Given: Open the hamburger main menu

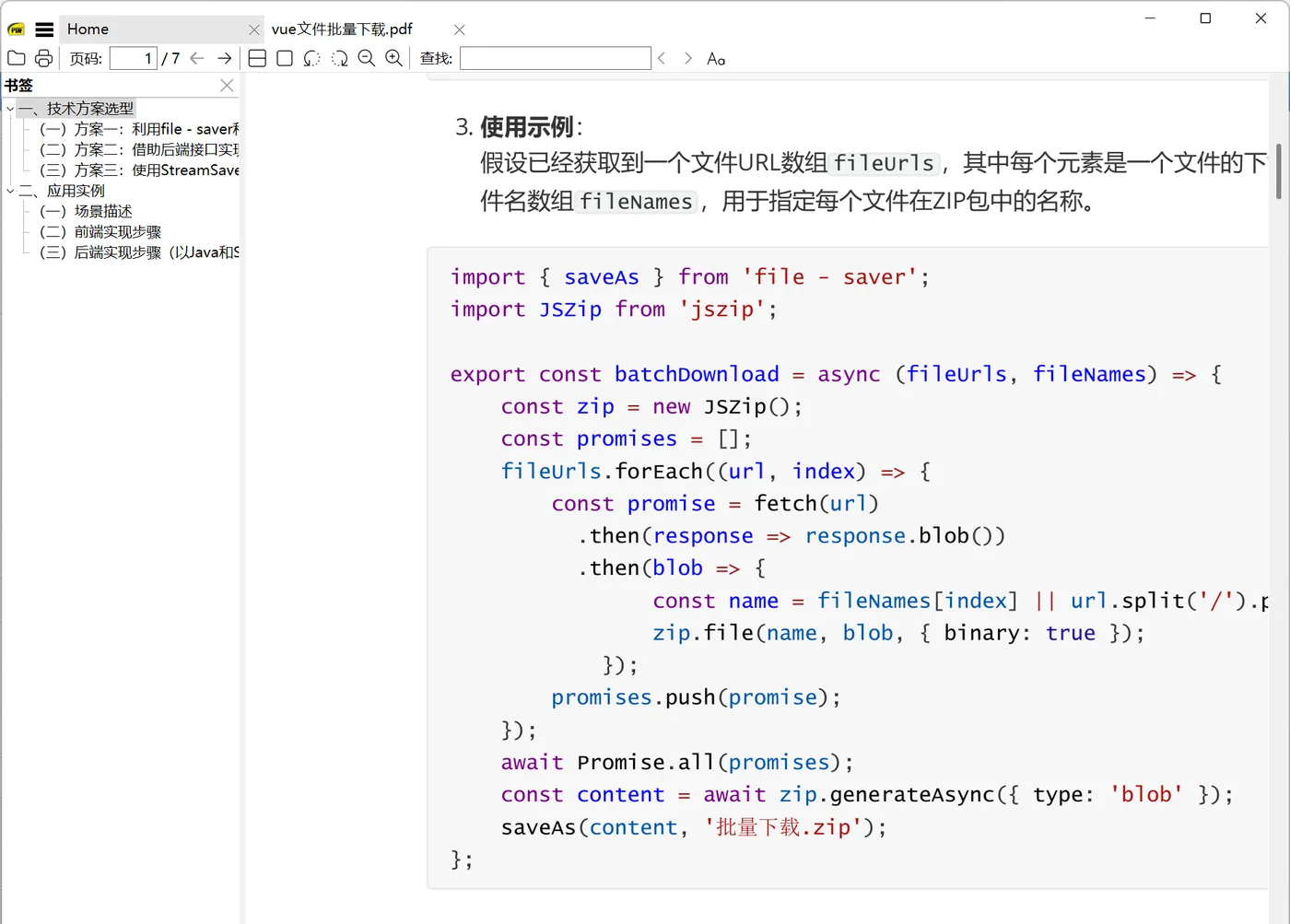Looking at the screenshot, I should [x=44, y=29].
